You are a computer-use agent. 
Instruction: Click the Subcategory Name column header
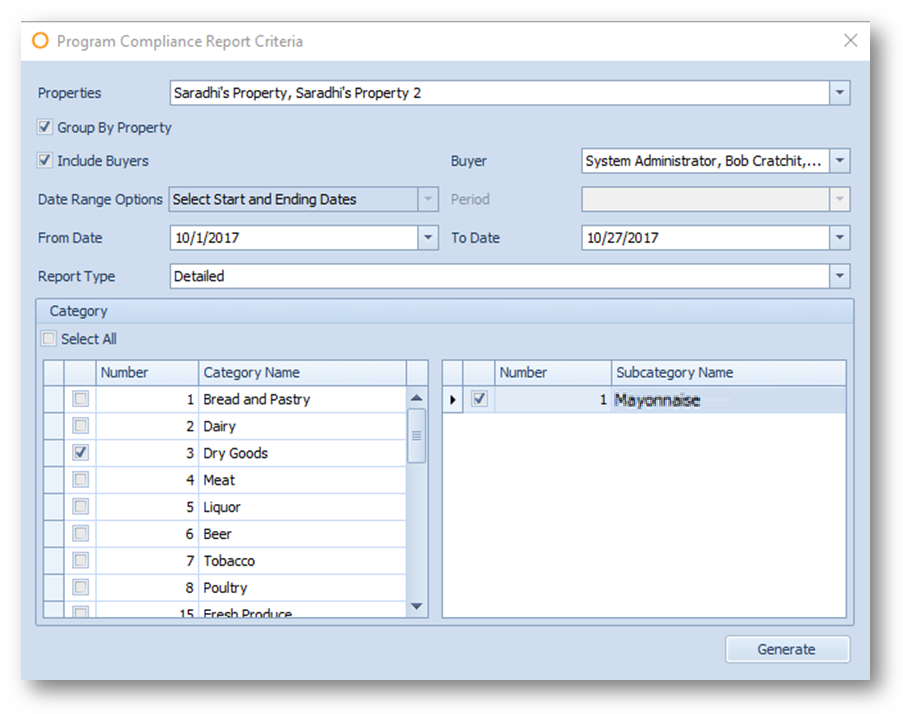pyautogui.click(x=727, y=373)
